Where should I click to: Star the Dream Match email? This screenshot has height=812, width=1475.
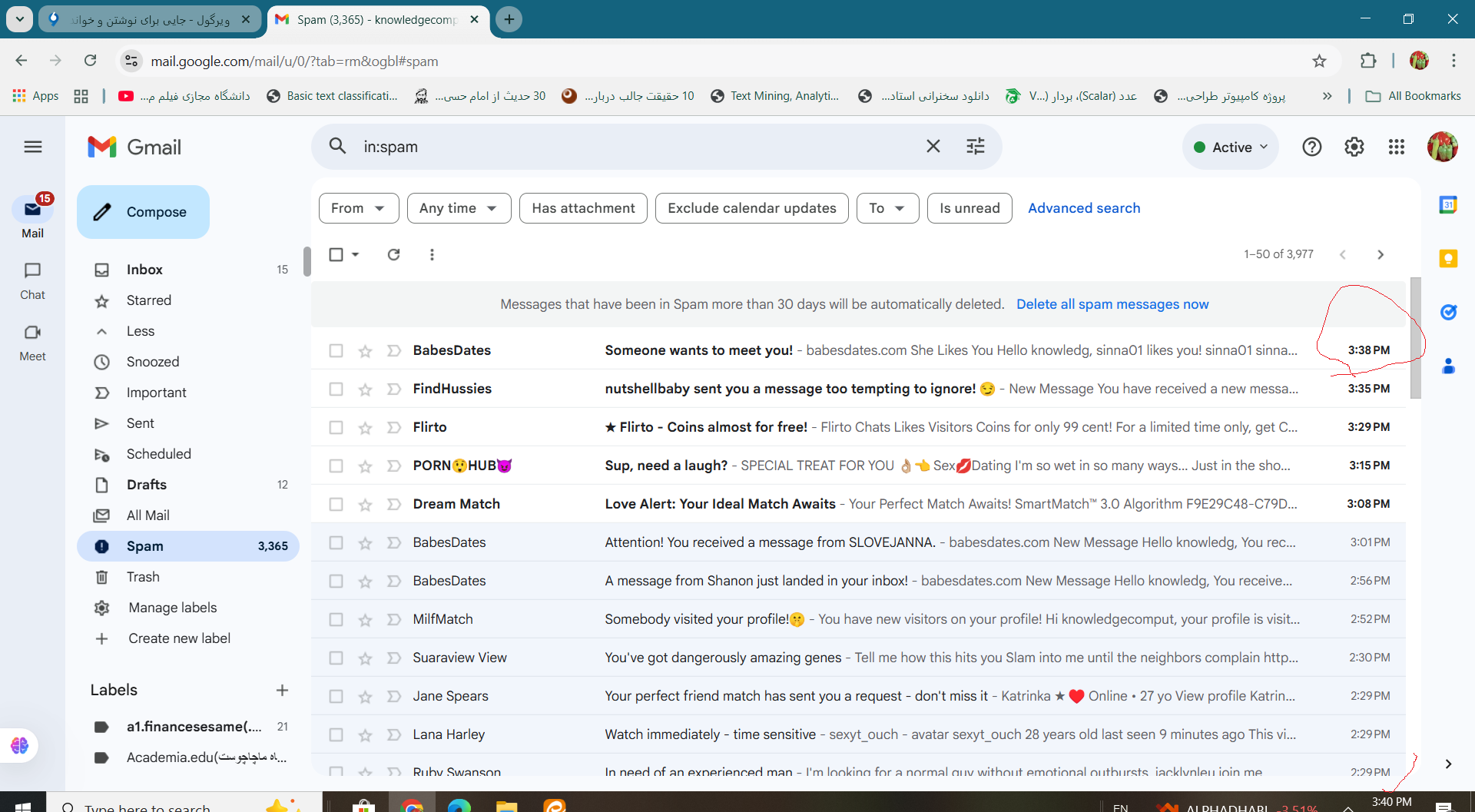(365, 505)
